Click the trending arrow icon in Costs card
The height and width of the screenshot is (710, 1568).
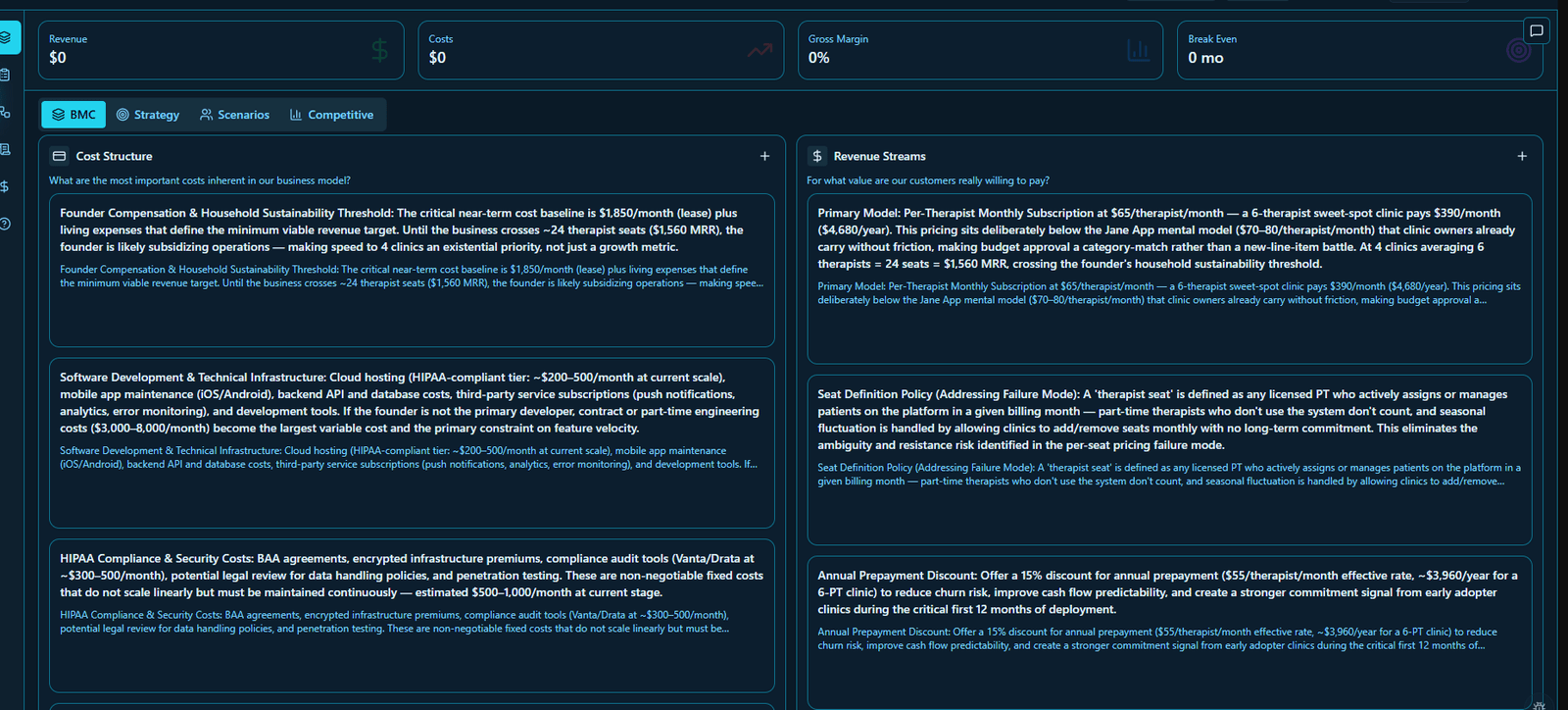click(759, 50)
